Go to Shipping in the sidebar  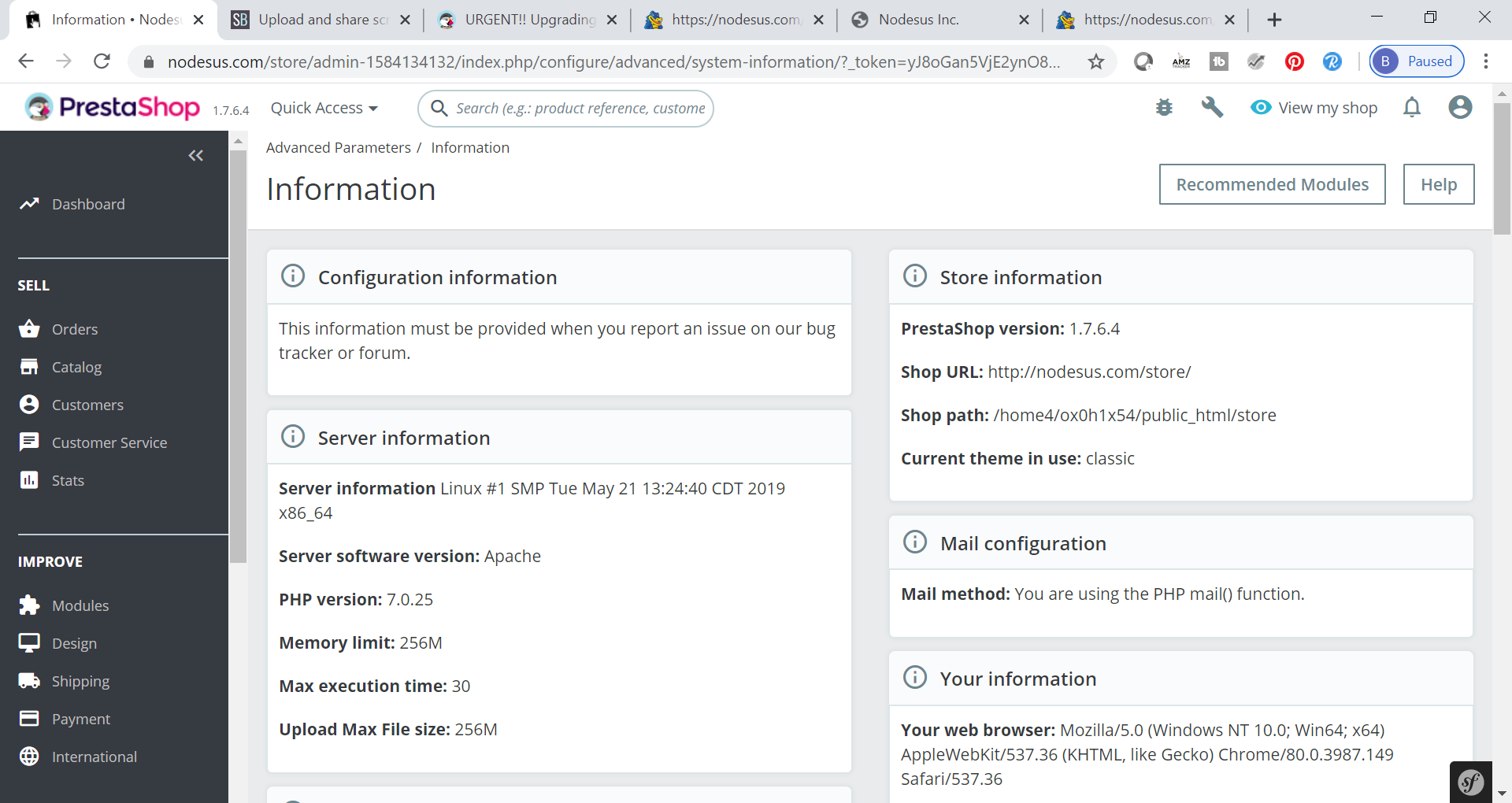(x=80, y=681)
